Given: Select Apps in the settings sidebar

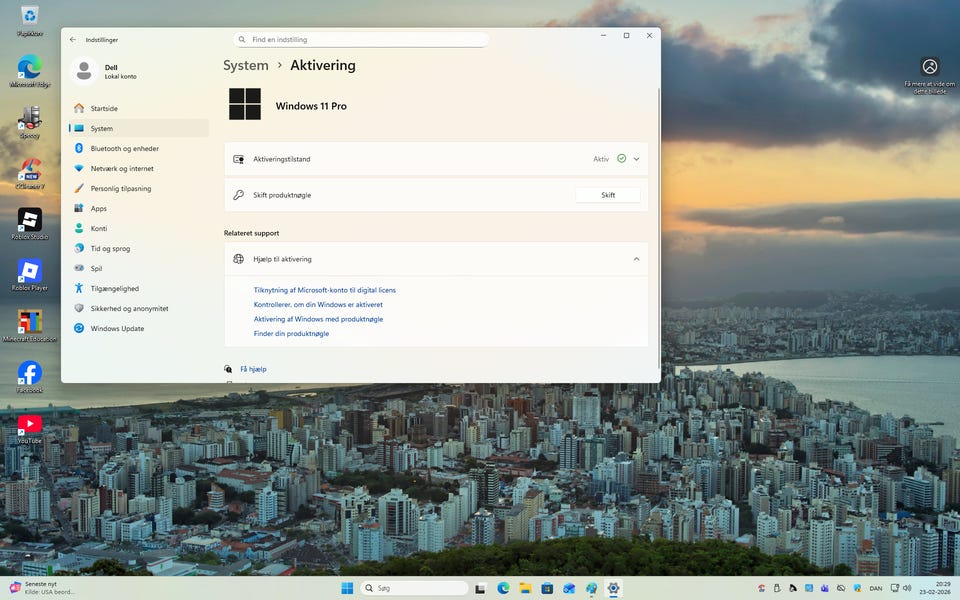Looking at the screenshot, I should tap(99, 208).
